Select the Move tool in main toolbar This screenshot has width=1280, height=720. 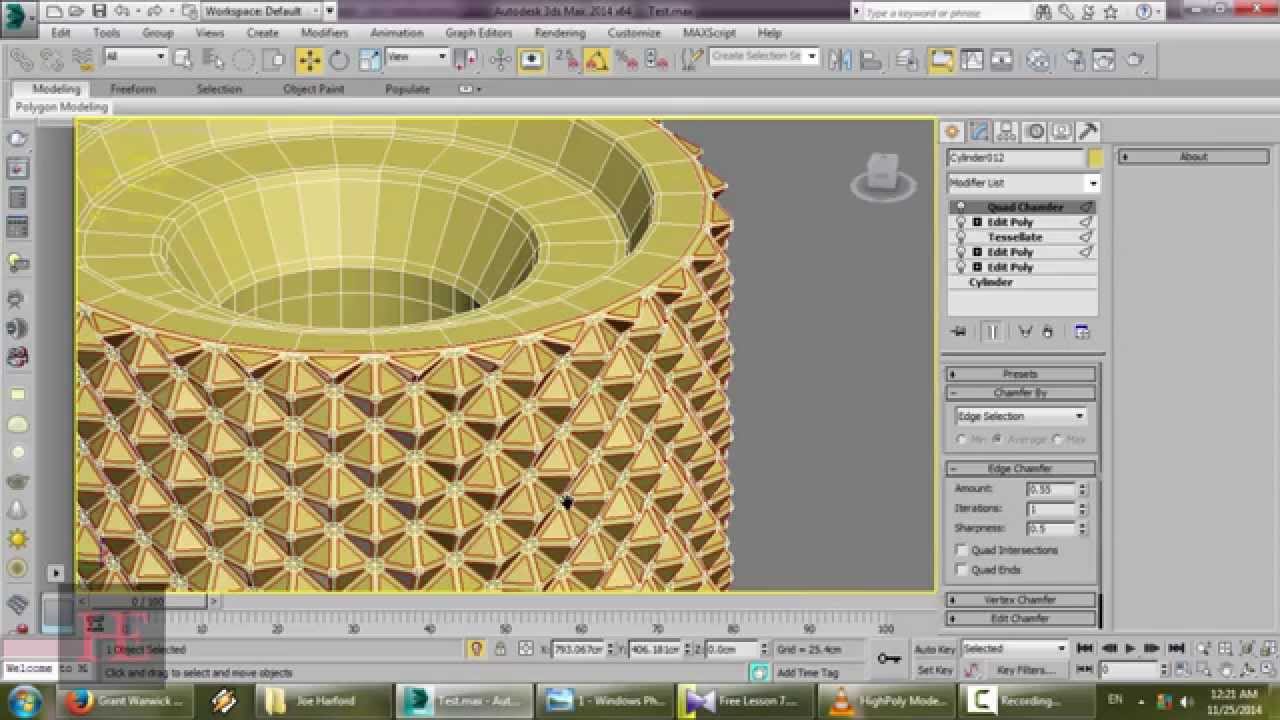[x=309, y=60]
